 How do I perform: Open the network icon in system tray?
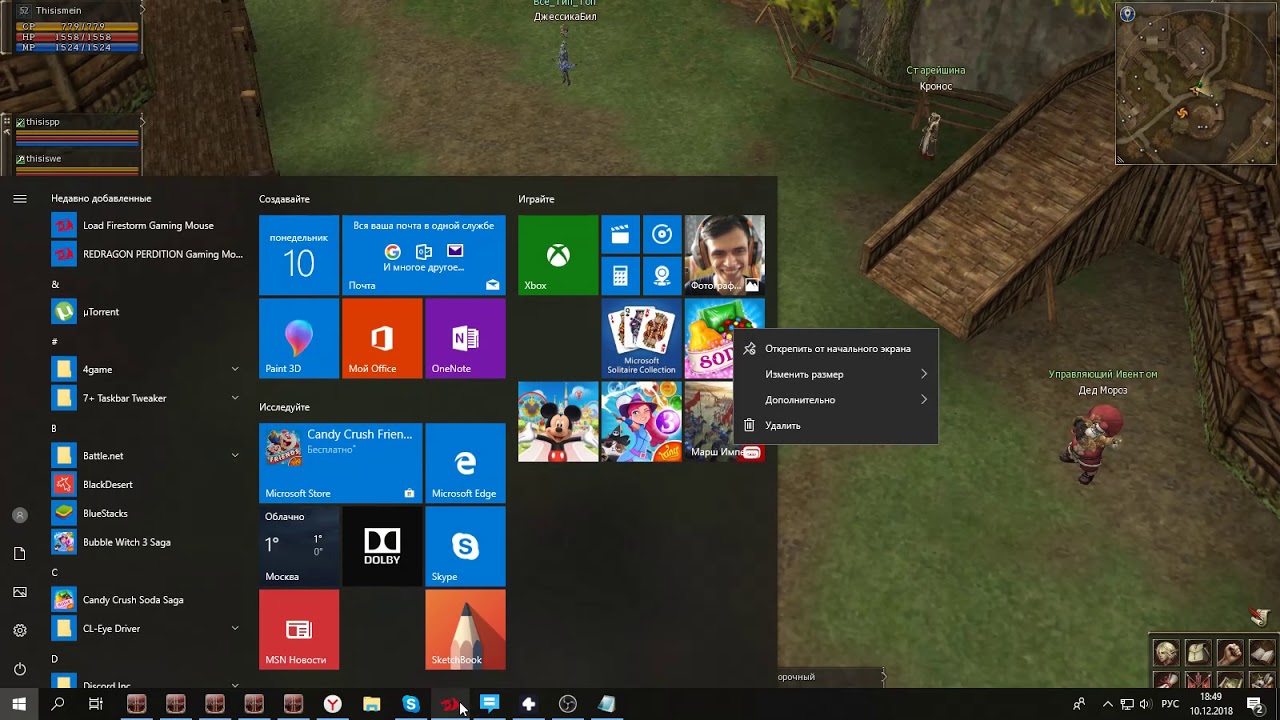coord(1126,704)
